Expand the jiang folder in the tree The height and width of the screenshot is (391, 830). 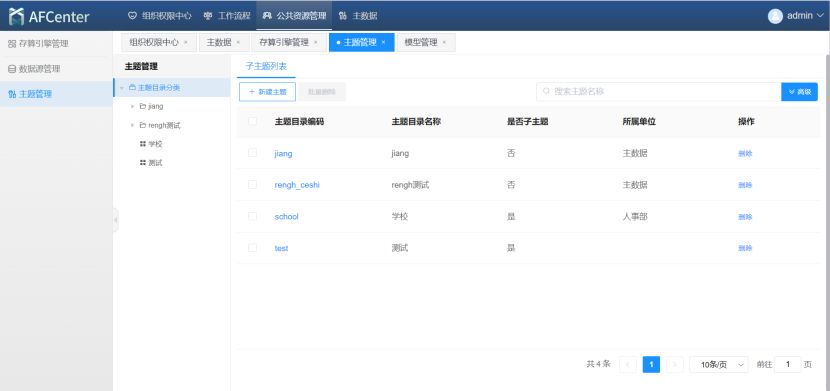tap(132, 106)
